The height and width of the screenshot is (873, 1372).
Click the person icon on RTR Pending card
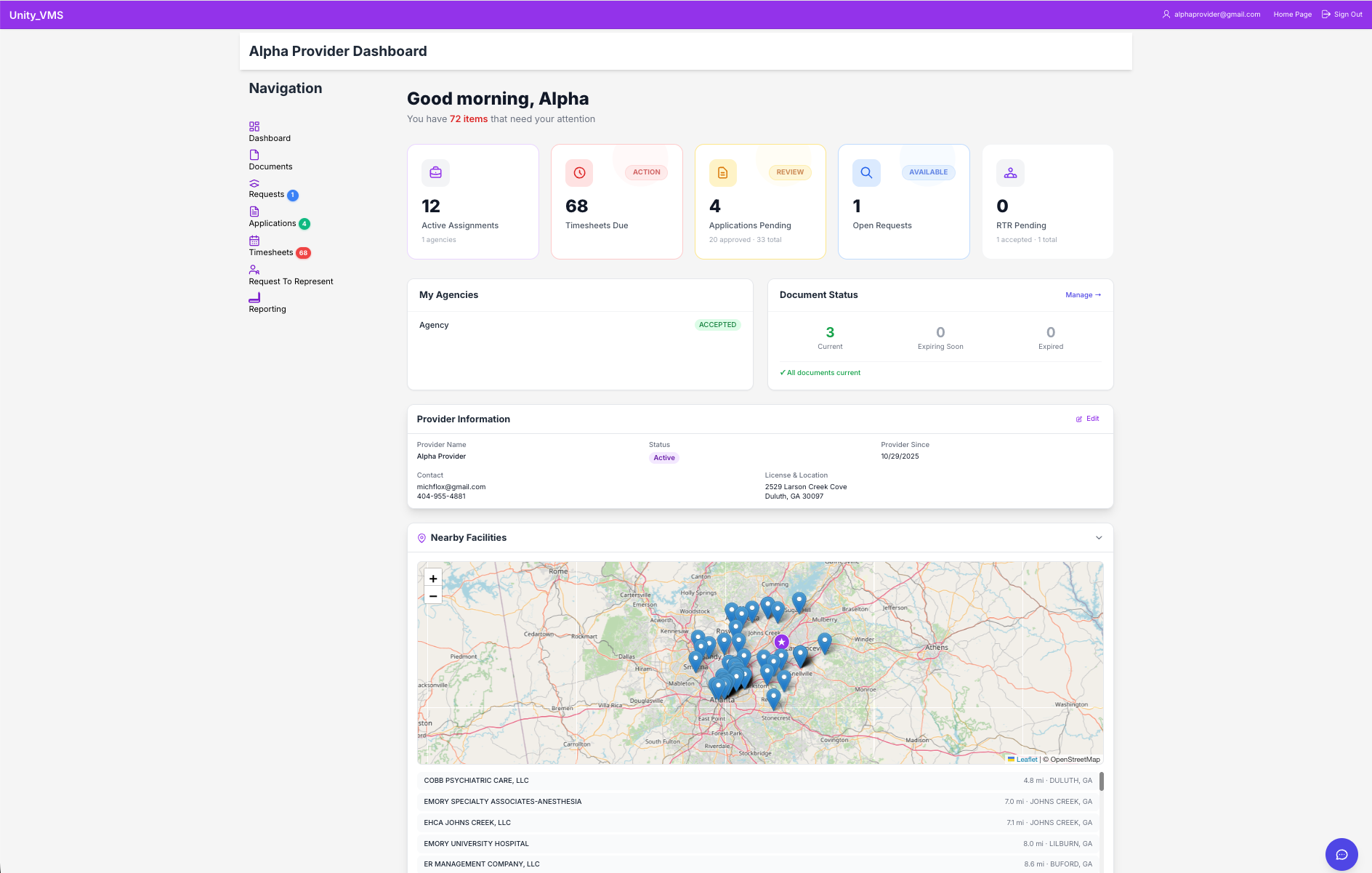[x=1009, y=173]
